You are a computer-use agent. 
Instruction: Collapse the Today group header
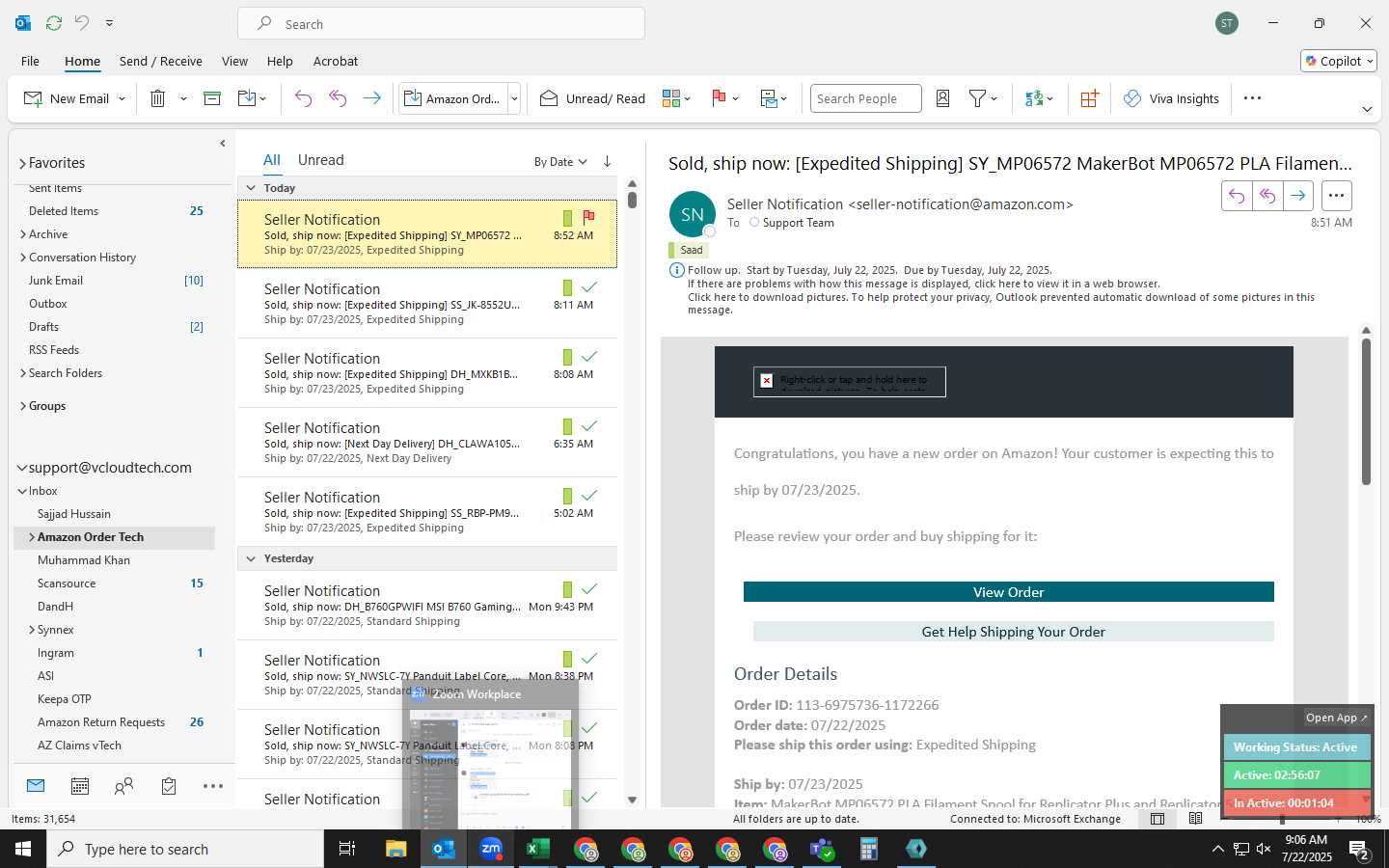251,188
